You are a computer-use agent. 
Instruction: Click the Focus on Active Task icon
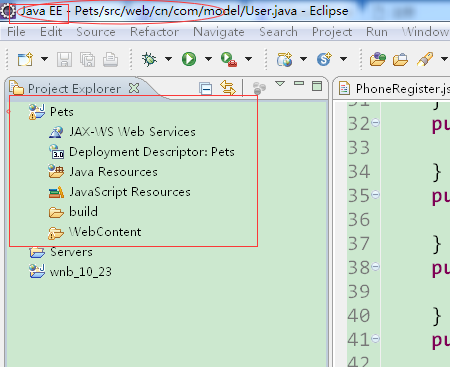[259, 88]
